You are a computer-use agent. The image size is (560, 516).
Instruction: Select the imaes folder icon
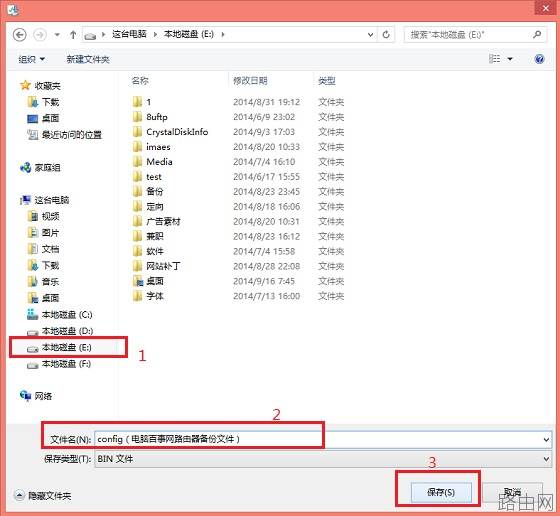[x=138, y=147]
